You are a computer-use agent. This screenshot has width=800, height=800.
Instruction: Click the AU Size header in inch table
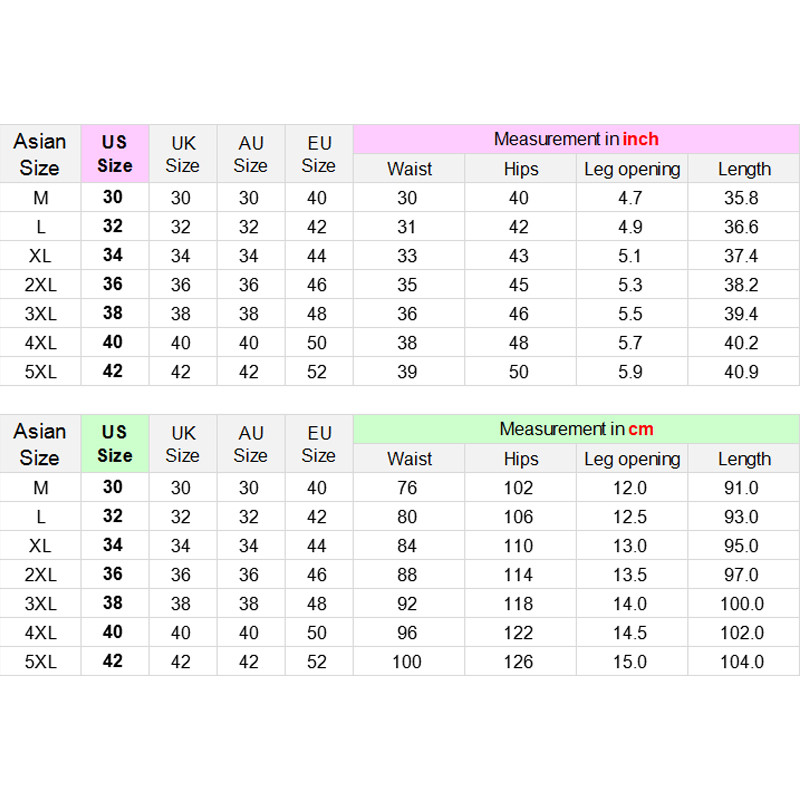pyautogui.click(x=251, y=154)
